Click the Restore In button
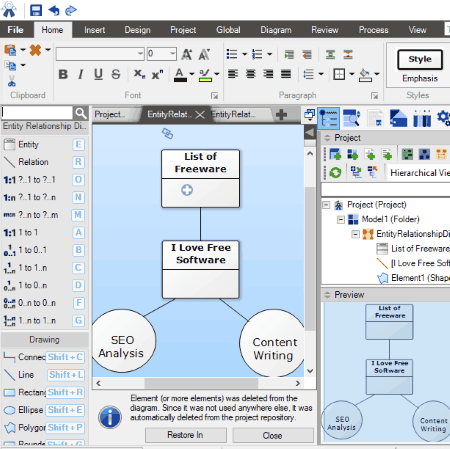The height and width of the screenshot is (449, 450). [x=186, y=435]
